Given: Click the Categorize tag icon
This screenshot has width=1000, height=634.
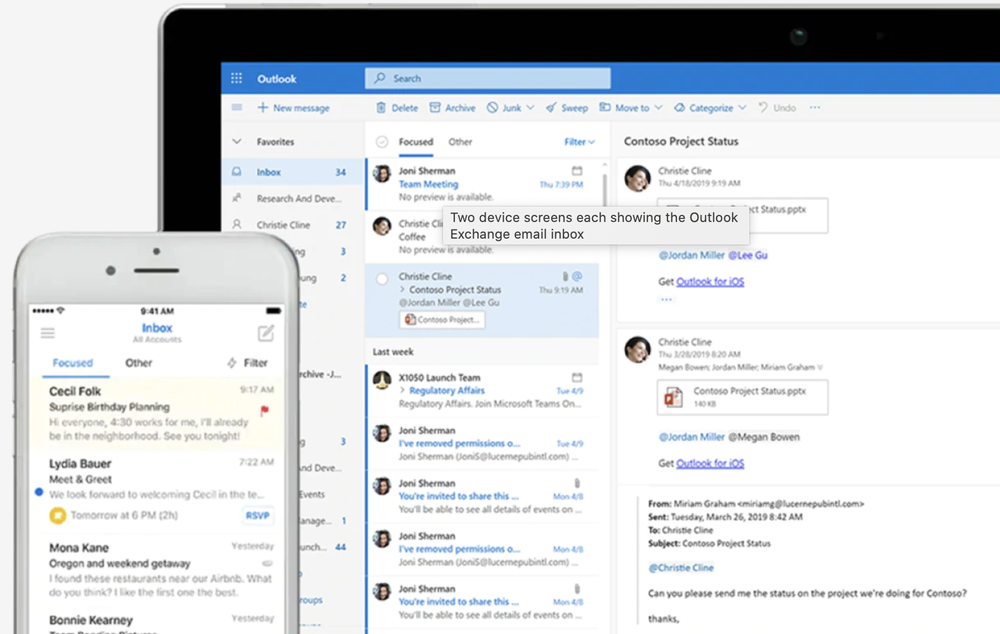Looking at the screenshot, I should [x=680, y=108].
